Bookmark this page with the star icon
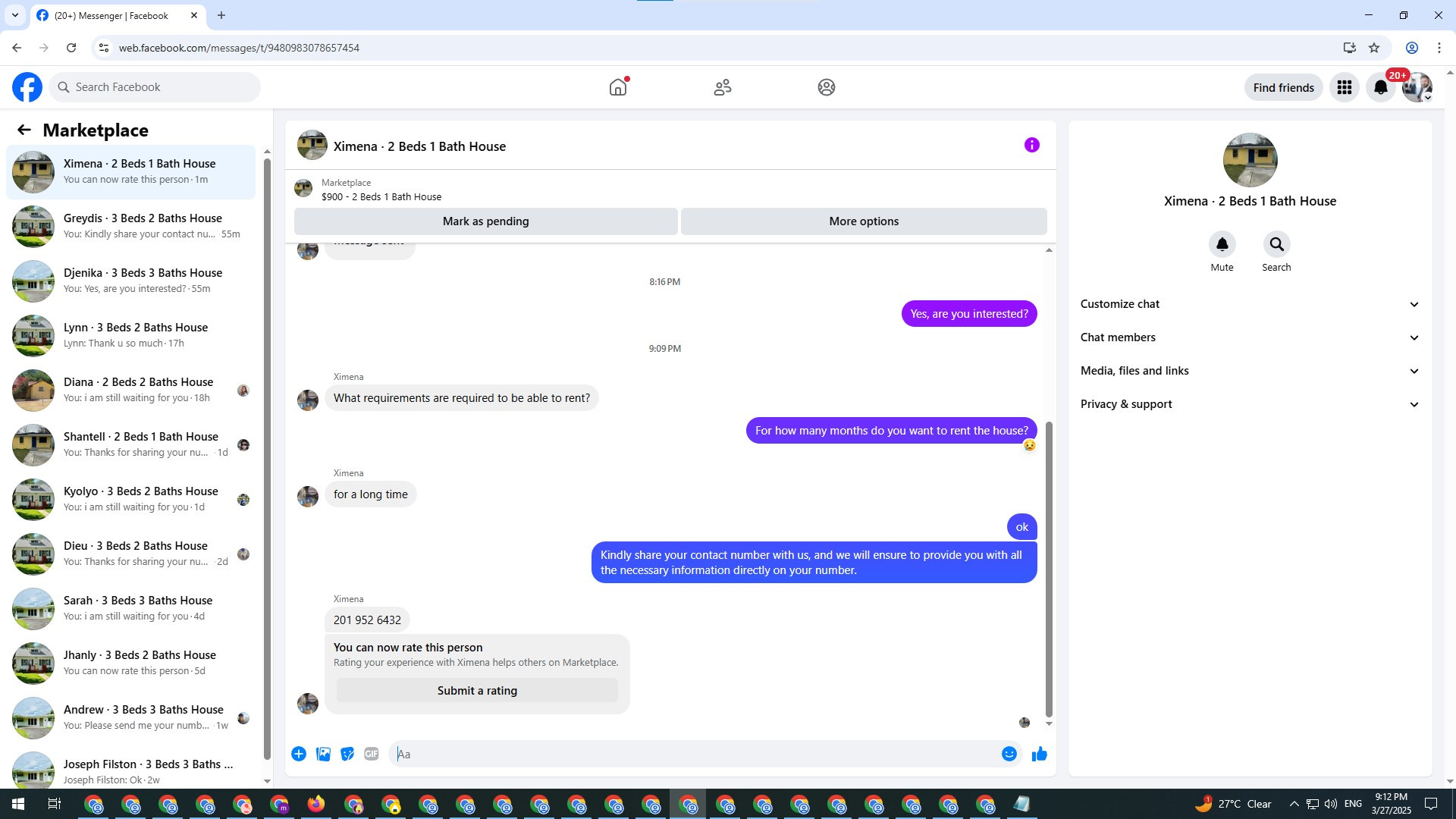This screenshot has height=819, width=1456. (x=1374, y=48)
